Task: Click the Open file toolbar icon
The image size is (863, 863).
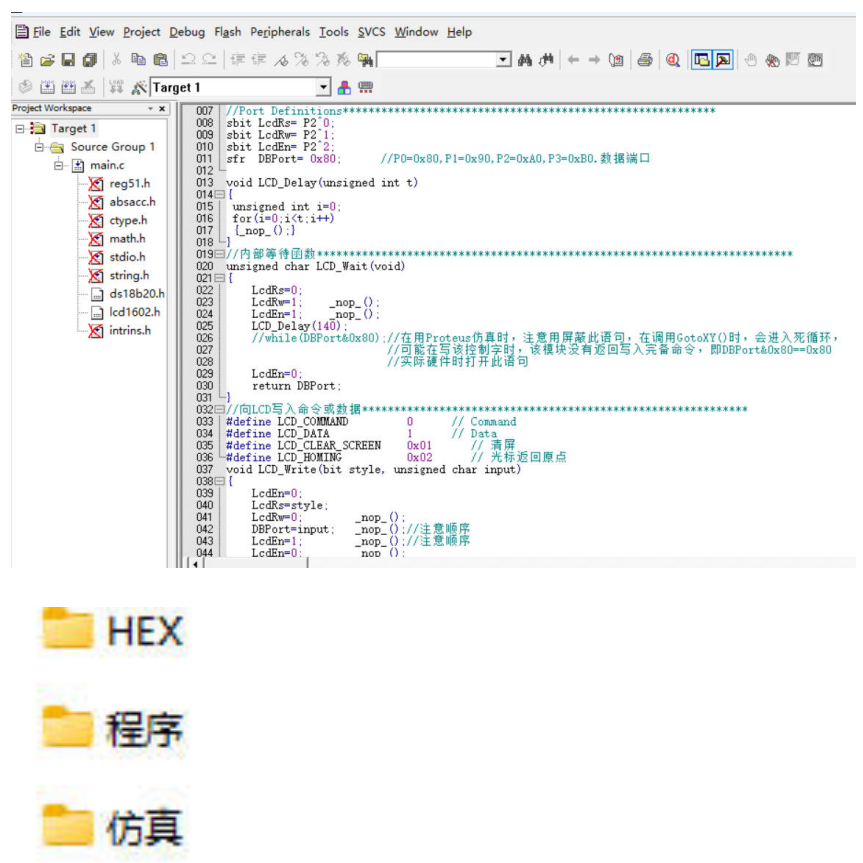Action: click(47, 61)
